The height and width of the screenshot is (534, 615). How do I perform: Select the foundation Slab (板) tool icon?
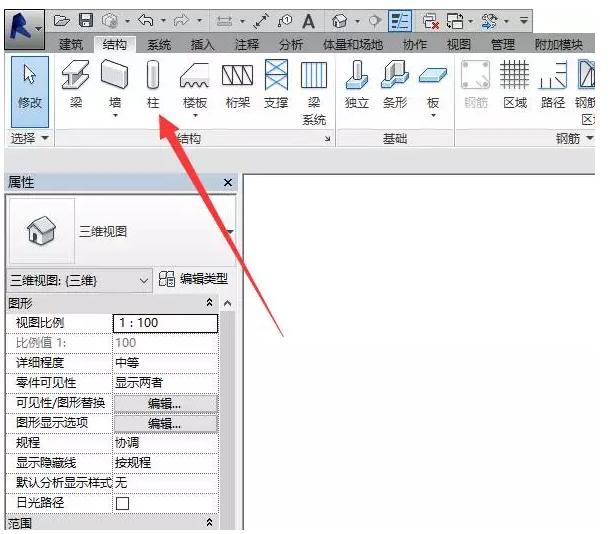433,75
